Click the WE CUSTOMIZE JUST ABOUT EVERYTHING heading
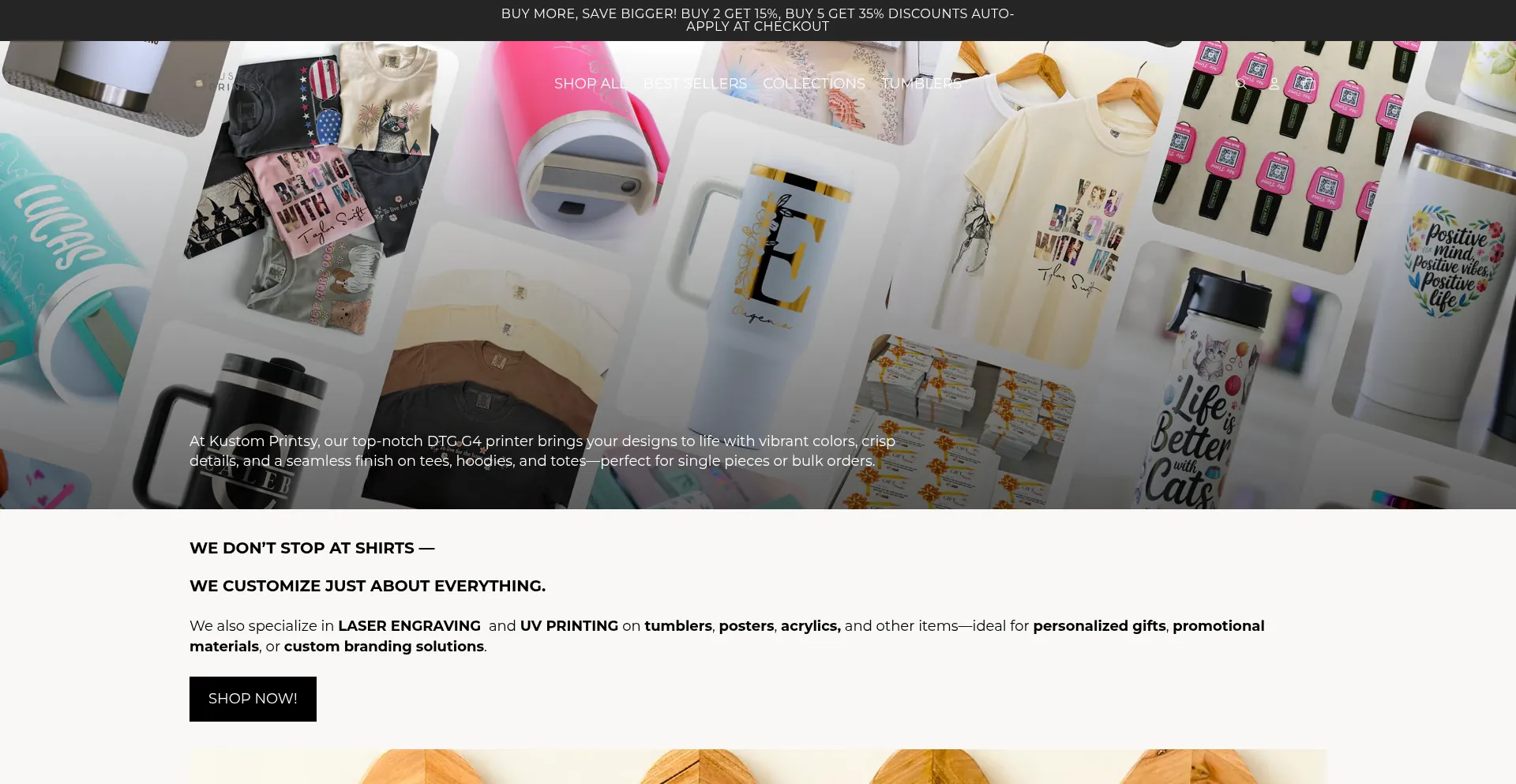1516x784 pixels. pyautogui.click(x=367, y=586)
